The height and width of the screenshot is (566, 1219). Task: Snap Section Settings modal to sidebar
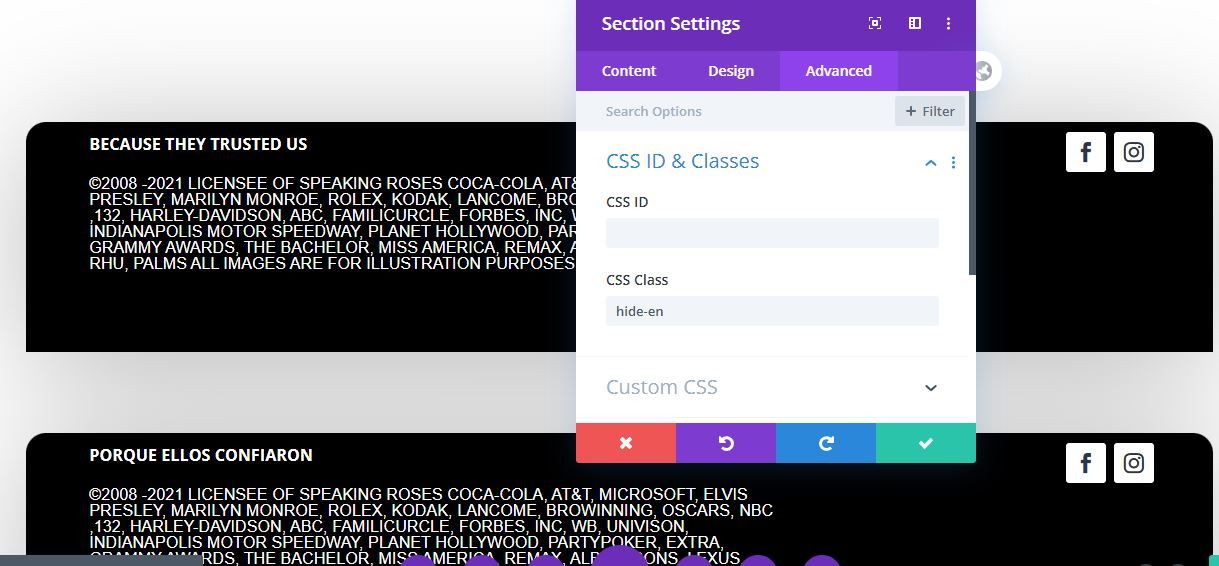pos(914,23)
